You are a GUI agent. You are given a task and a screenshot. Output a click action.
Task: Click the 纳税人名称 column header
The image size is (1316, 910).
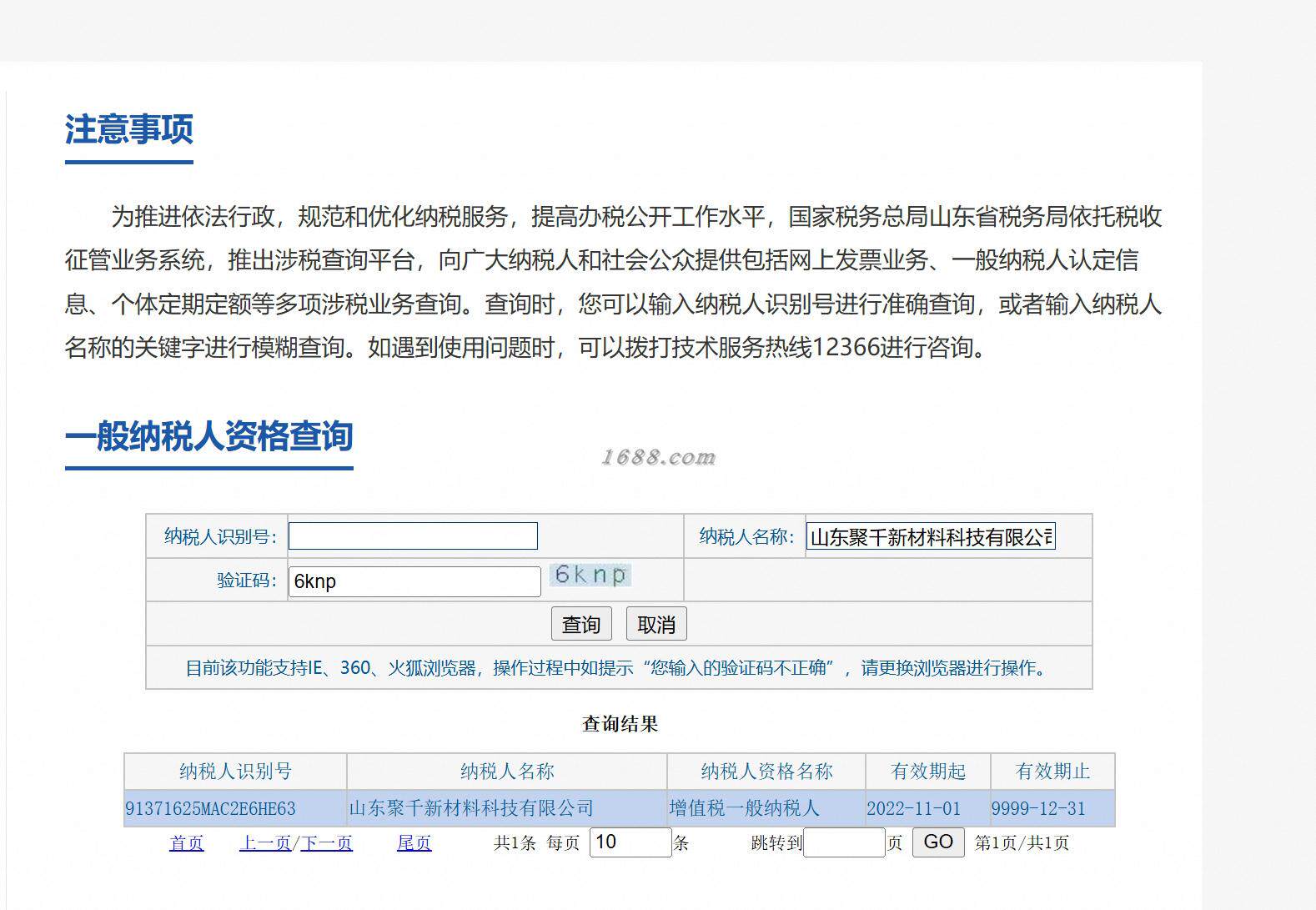(507, 772)
